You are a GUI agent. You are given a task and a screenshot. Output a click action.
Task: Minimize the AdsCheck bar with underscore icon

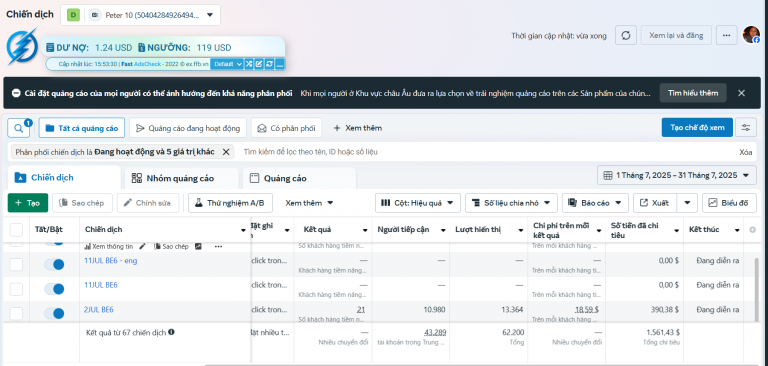click(280, 64)
